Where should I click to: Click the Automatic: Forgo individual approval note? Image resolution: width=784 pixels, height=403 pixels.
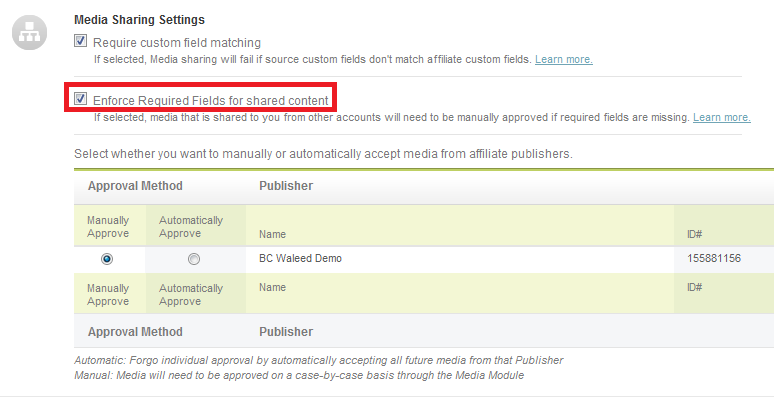pos(318,360)
